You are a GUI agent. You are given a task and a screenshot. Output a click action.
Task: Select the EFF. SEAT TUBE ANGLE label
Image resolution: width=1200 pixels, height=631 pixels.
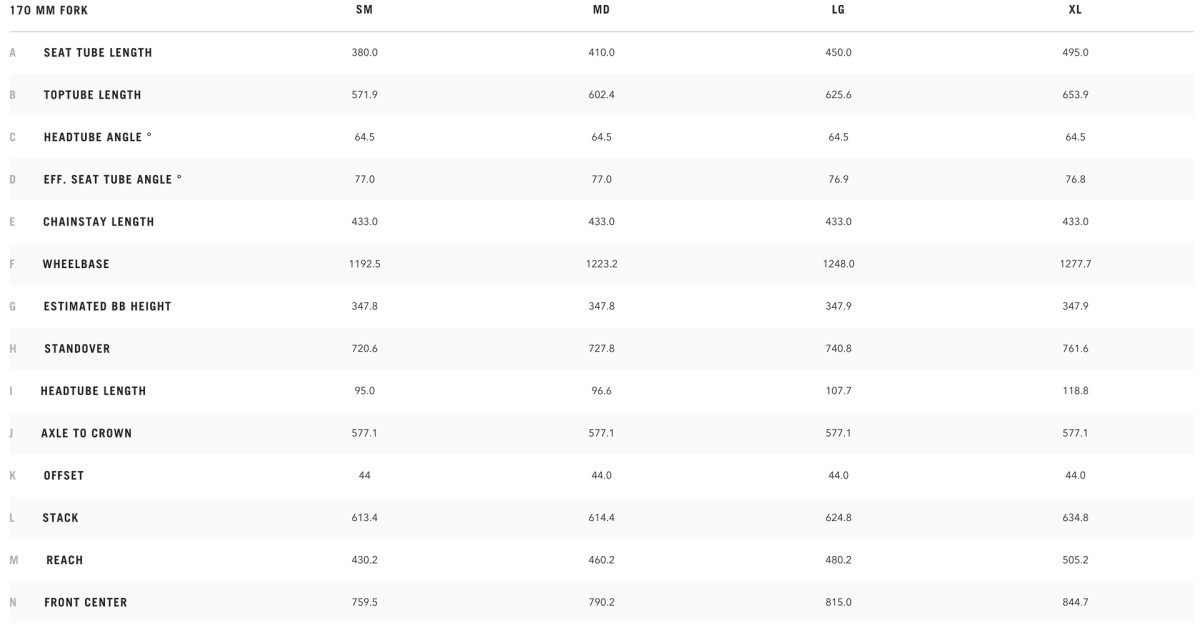click(x=113, y=179)
